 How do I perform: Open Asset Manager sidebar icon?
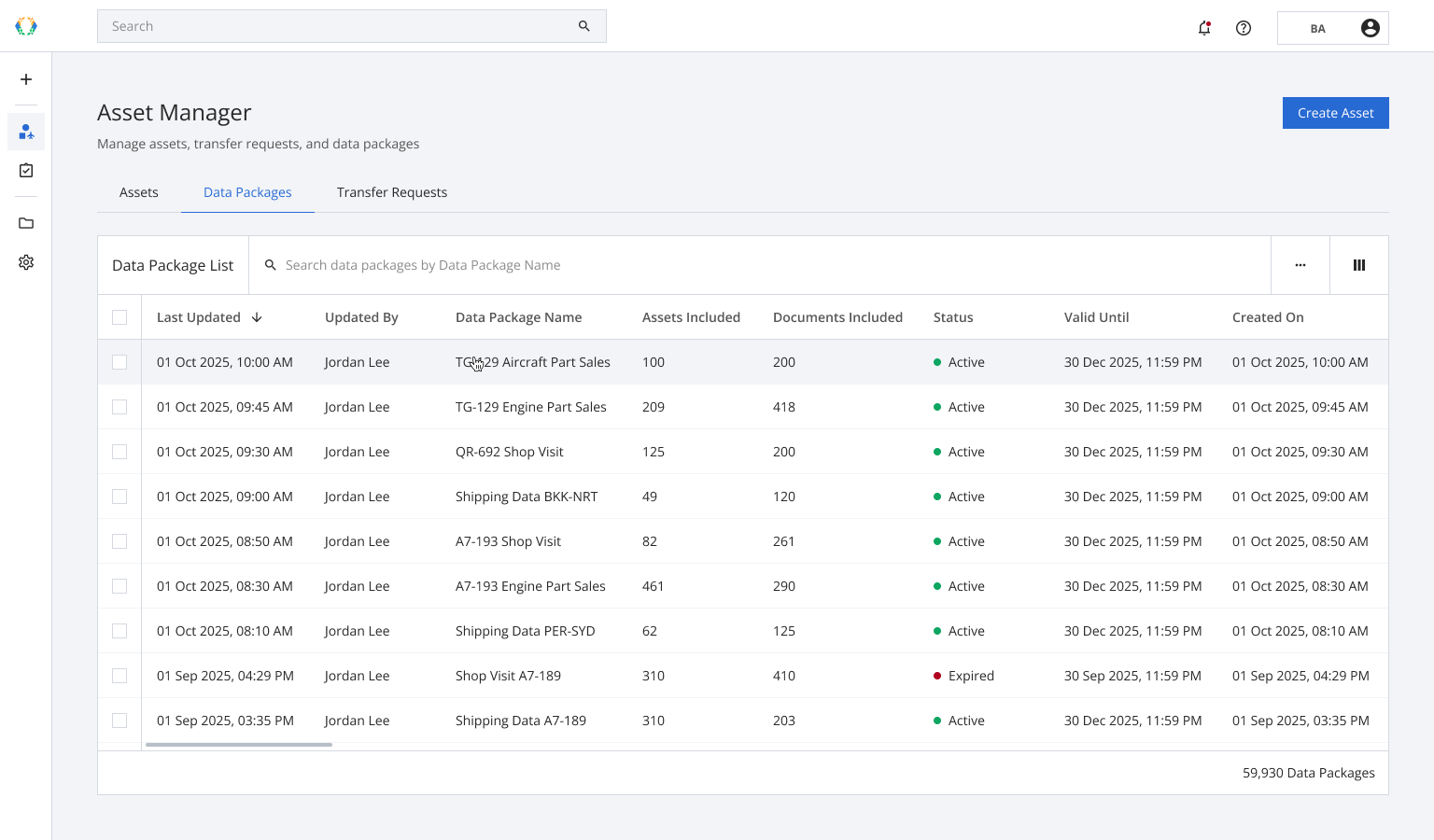tap(26, 132)
